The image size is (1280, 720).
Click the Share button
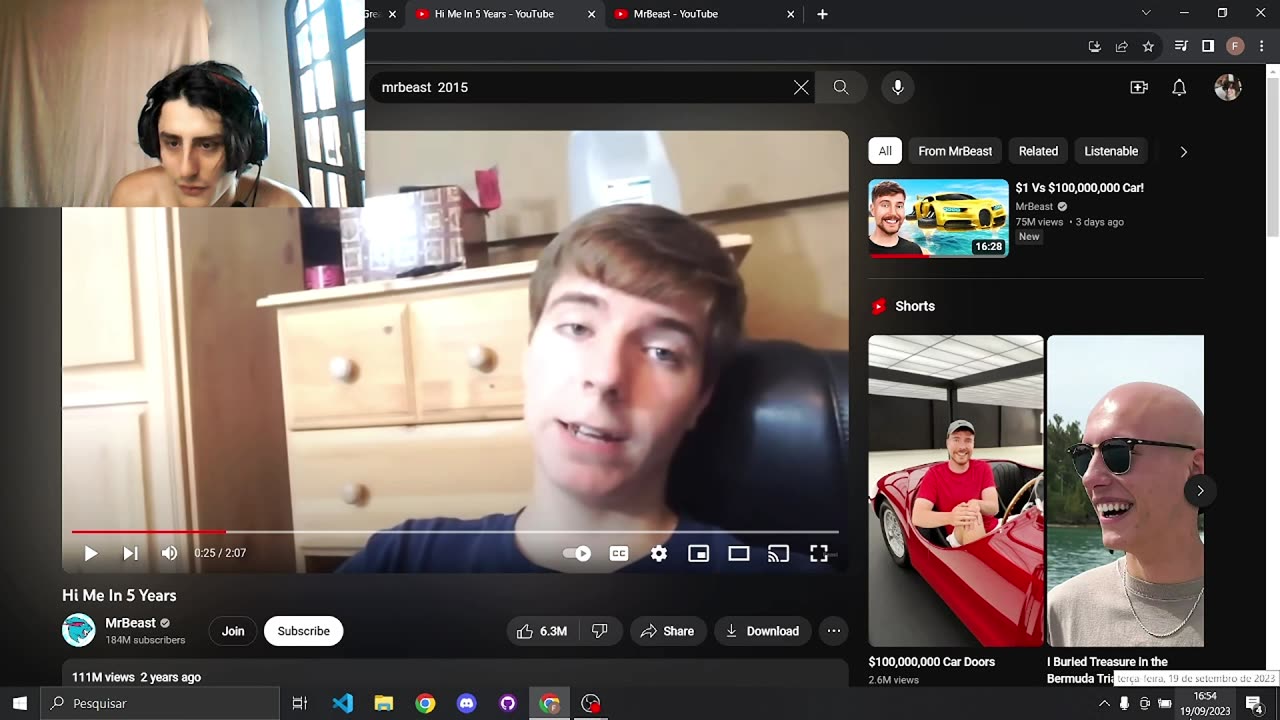(x=667, y=631)
